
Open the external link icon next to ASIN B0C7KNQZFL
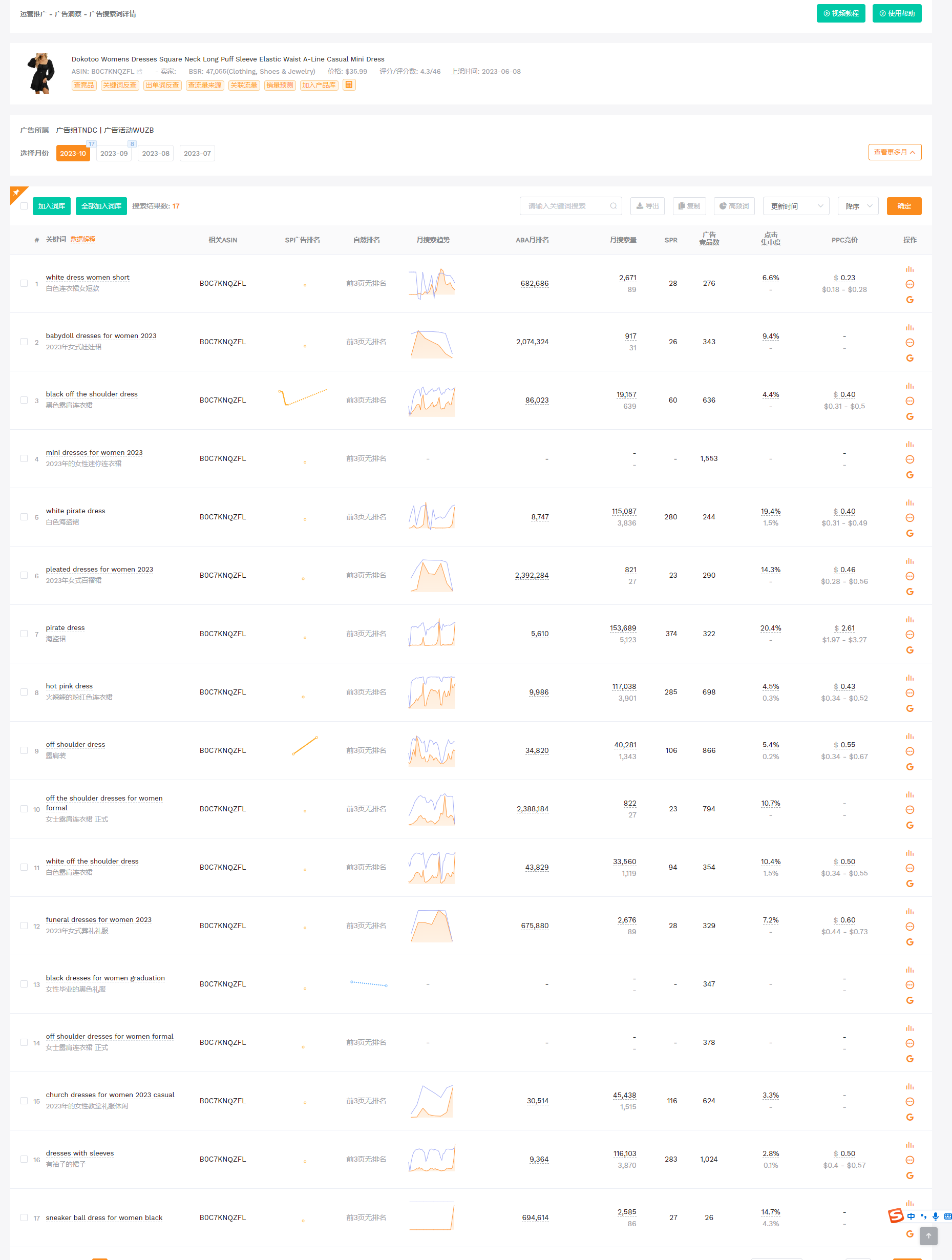point(139,72)
